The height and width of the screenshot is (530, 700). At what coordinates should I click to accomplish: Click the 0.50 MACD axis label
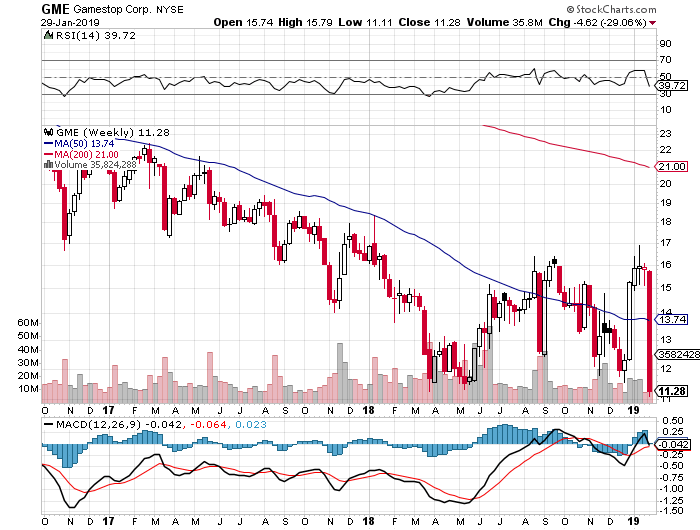pyautogui.click(x=673, y=421)
